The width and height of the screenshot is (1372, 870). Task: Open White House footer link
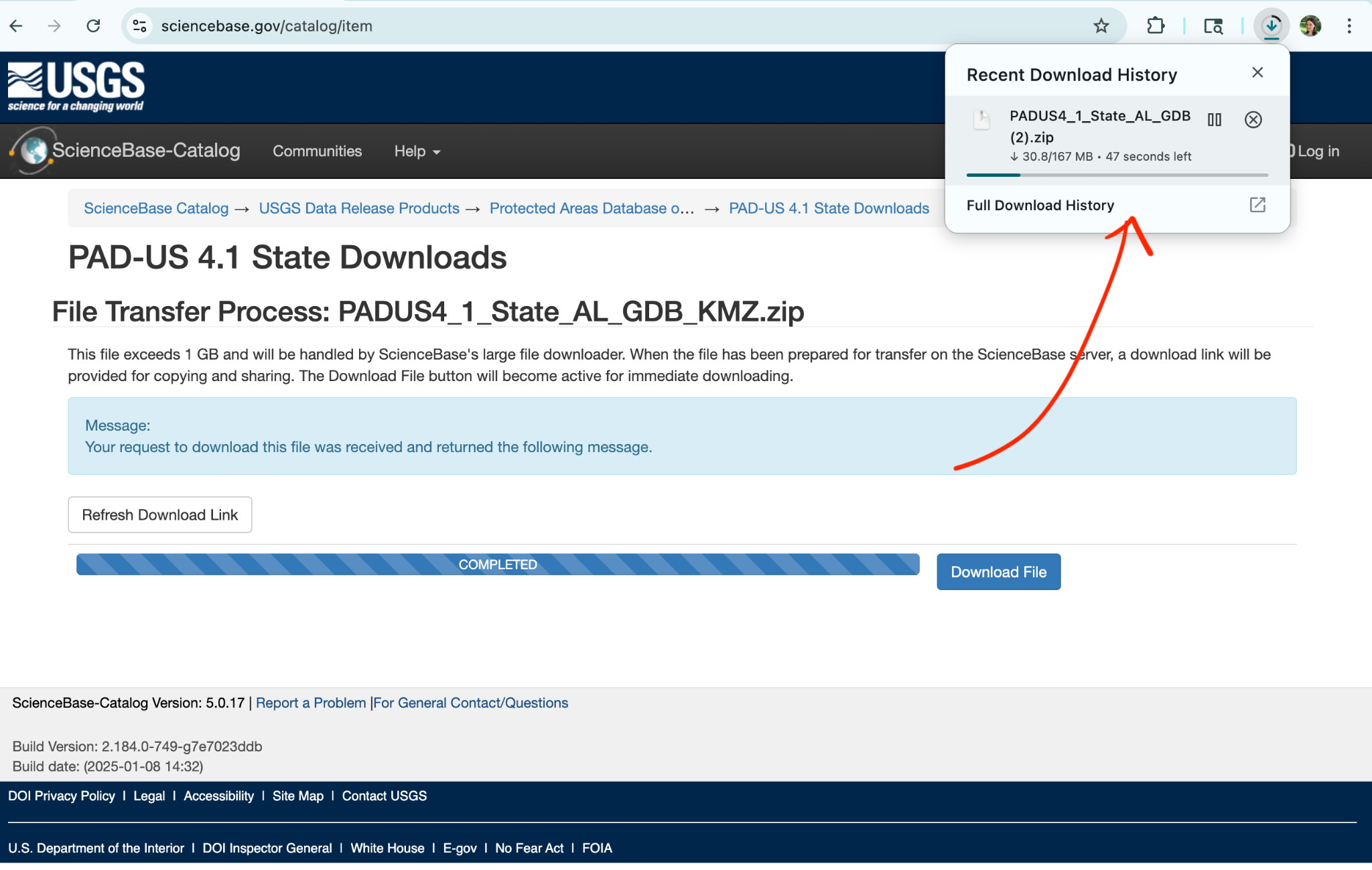point(387,848)
